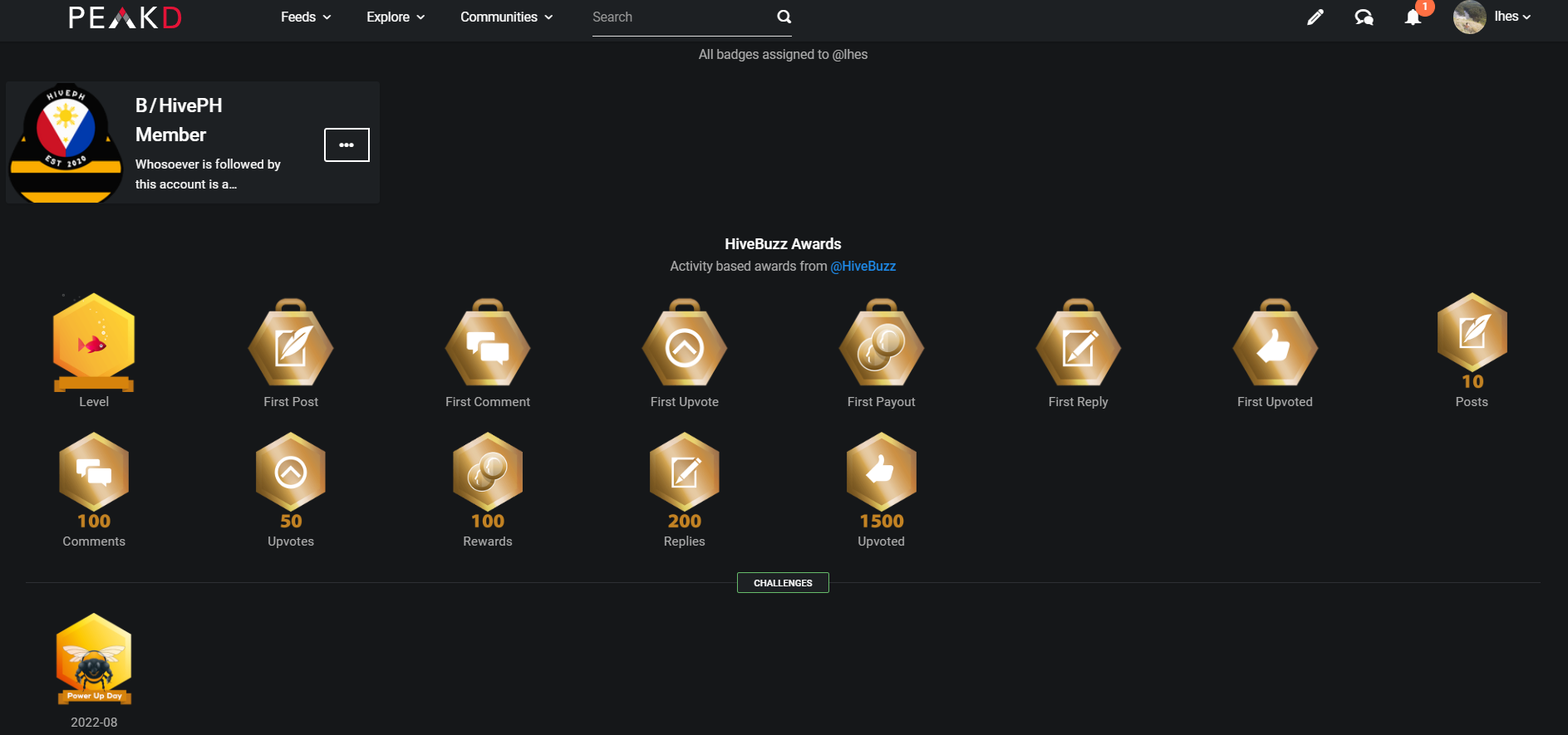Select the Power Up Day bee badge
This screenshot has width=1568, height=735.
coord(94,659)
